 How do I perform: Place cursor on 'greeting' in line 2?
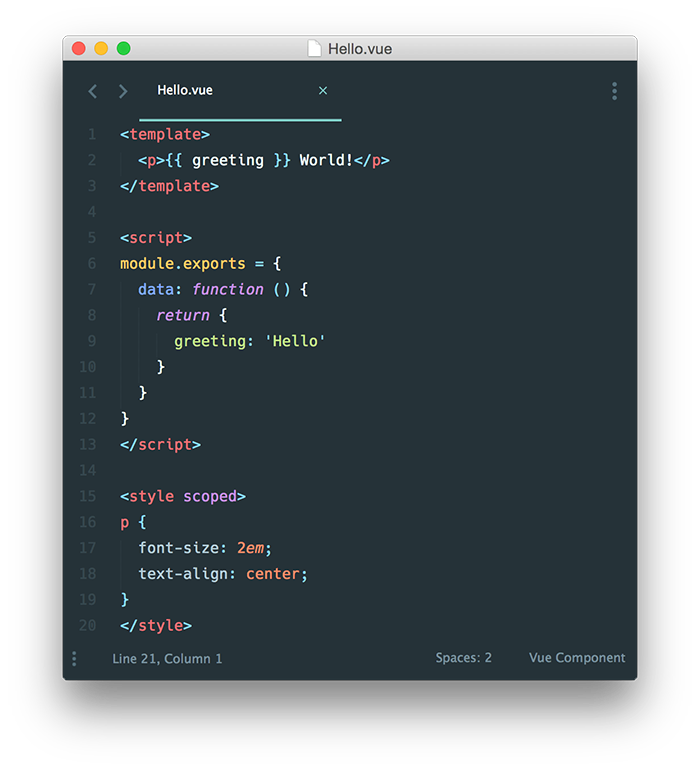point(227,160)
